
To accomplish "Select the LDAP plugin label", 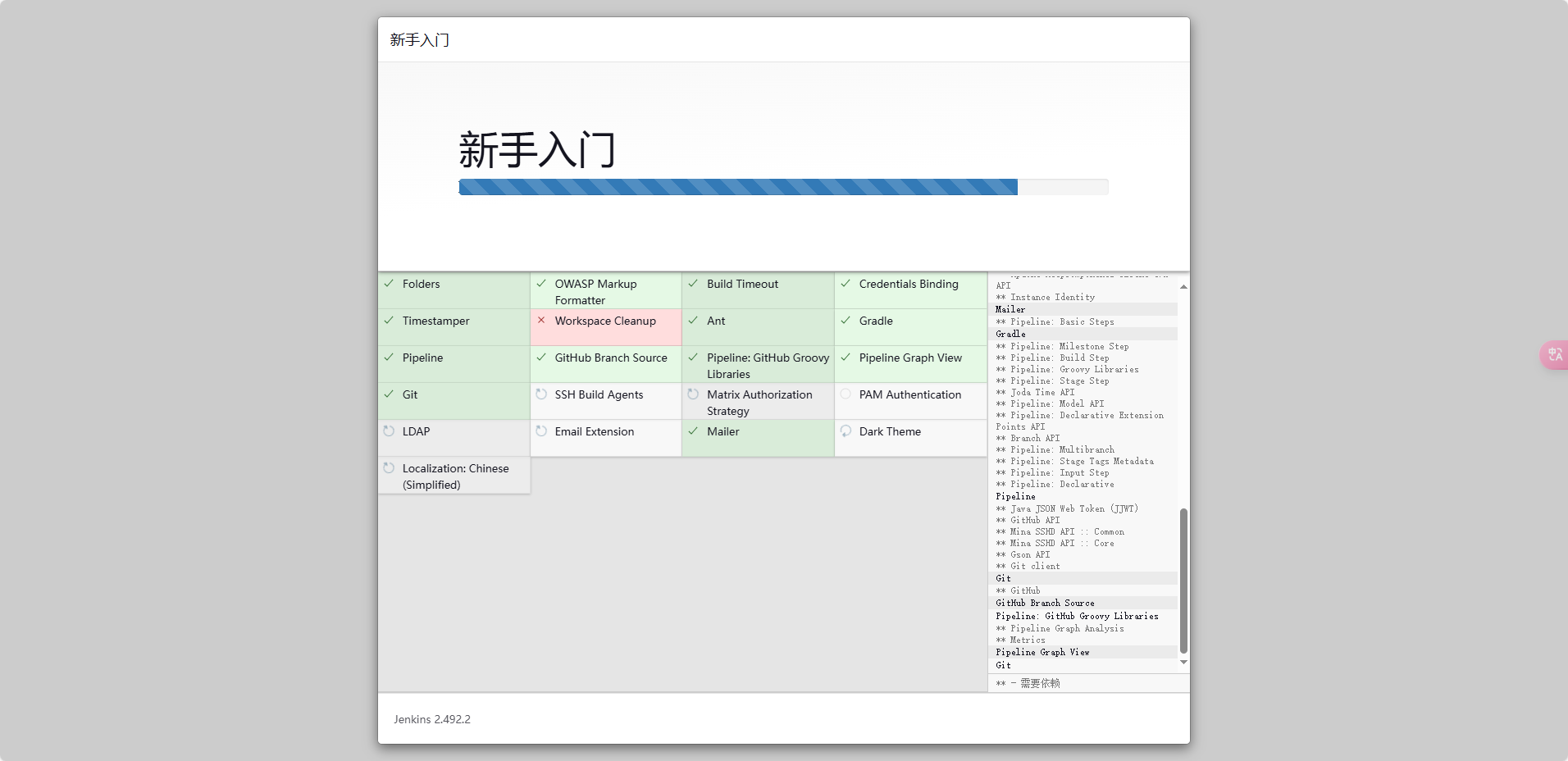I will click(x=416, y=431).
